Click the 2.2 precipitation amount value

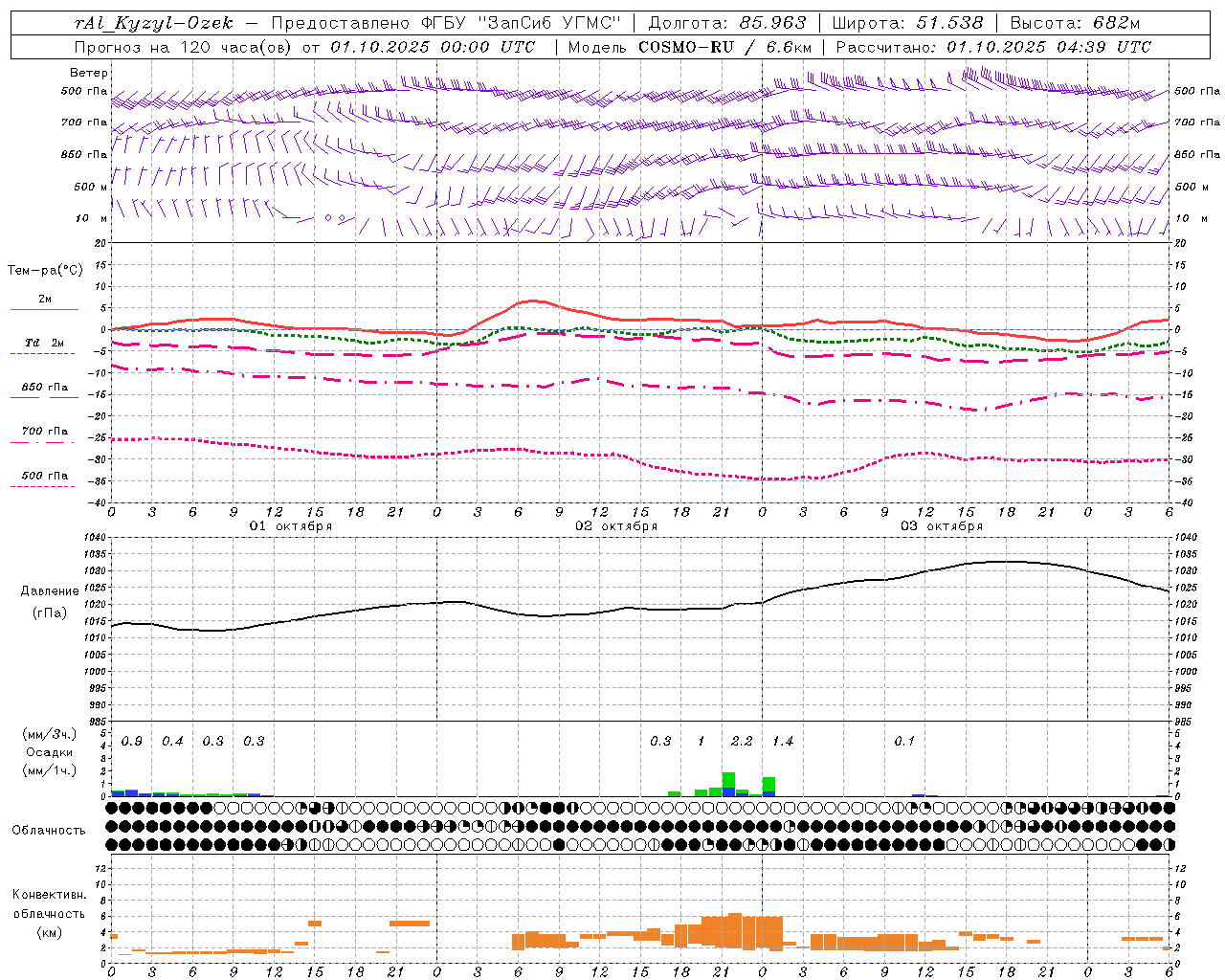(x=742, y=742)
